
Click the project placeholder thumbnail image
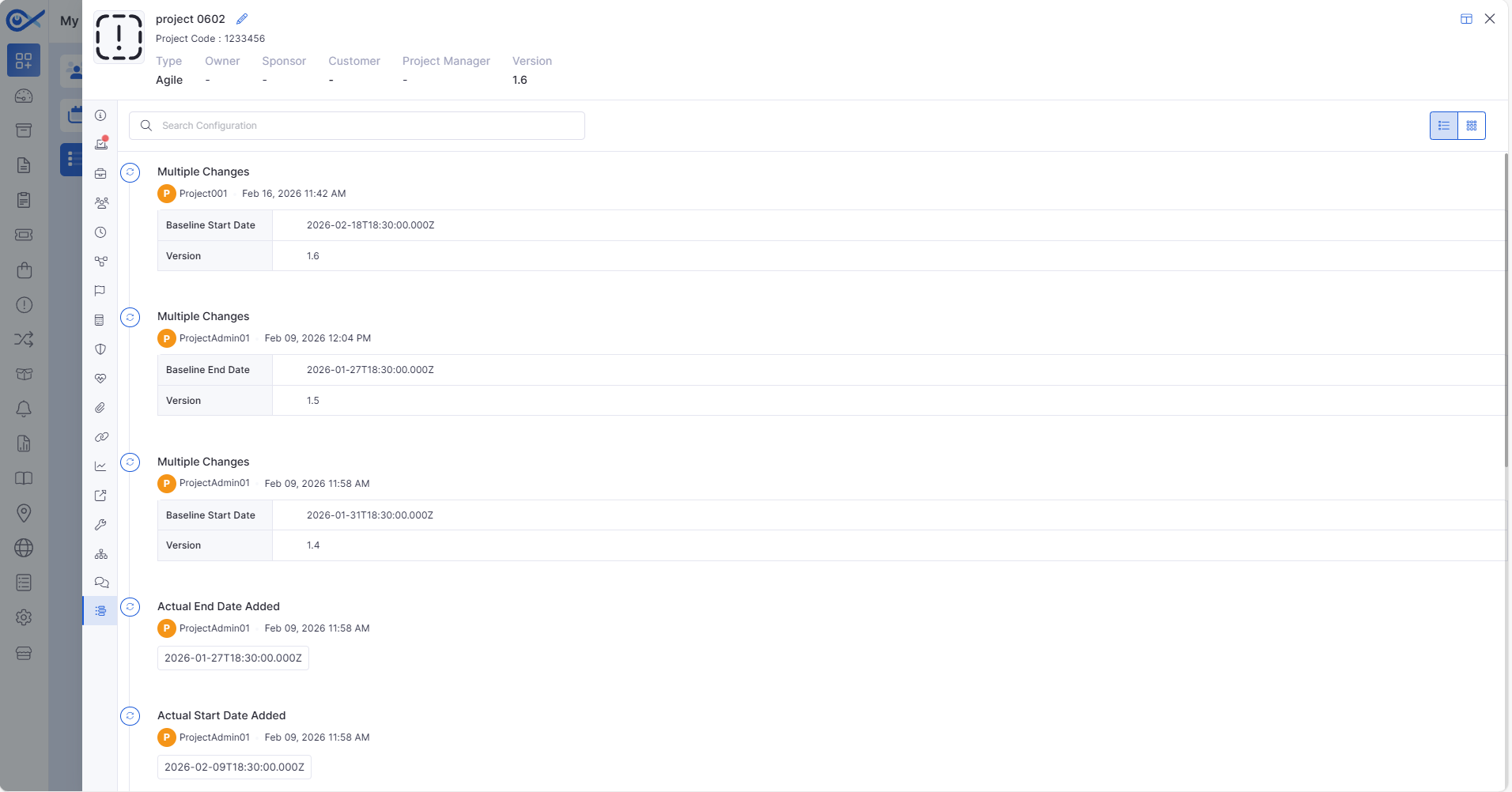click(x=119, y=37)
